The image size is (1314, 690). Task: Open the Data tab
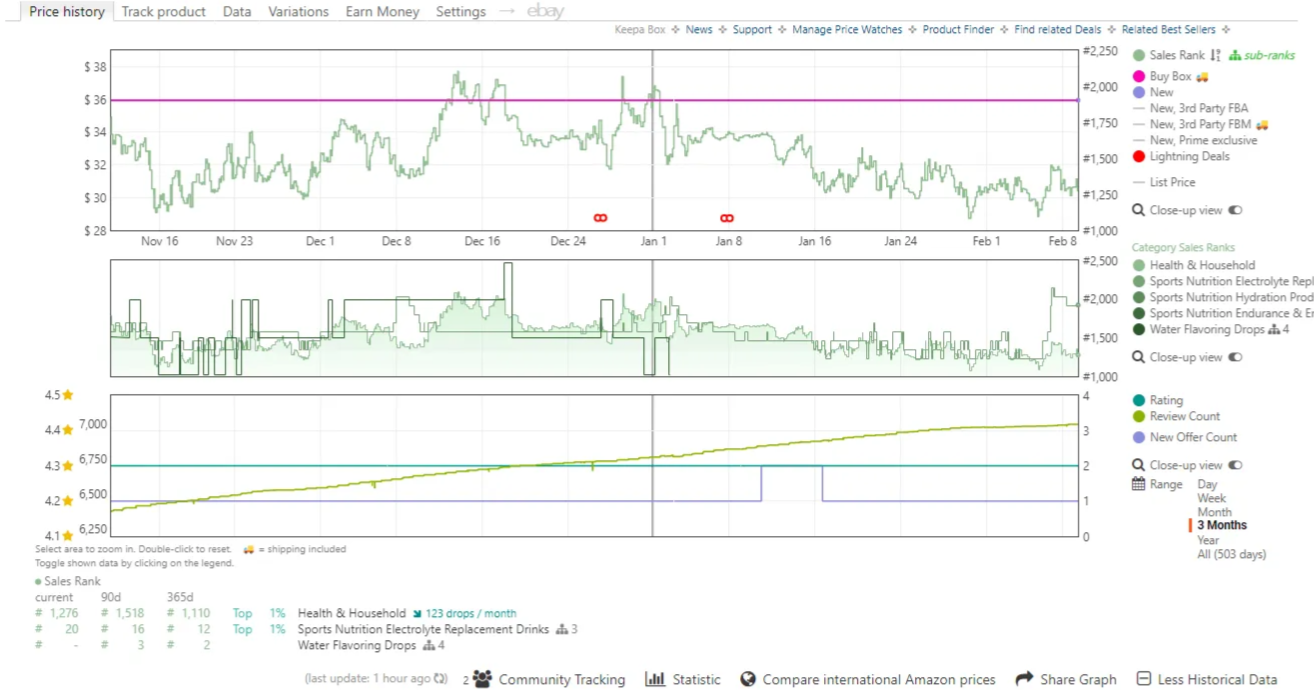[237, 12]
